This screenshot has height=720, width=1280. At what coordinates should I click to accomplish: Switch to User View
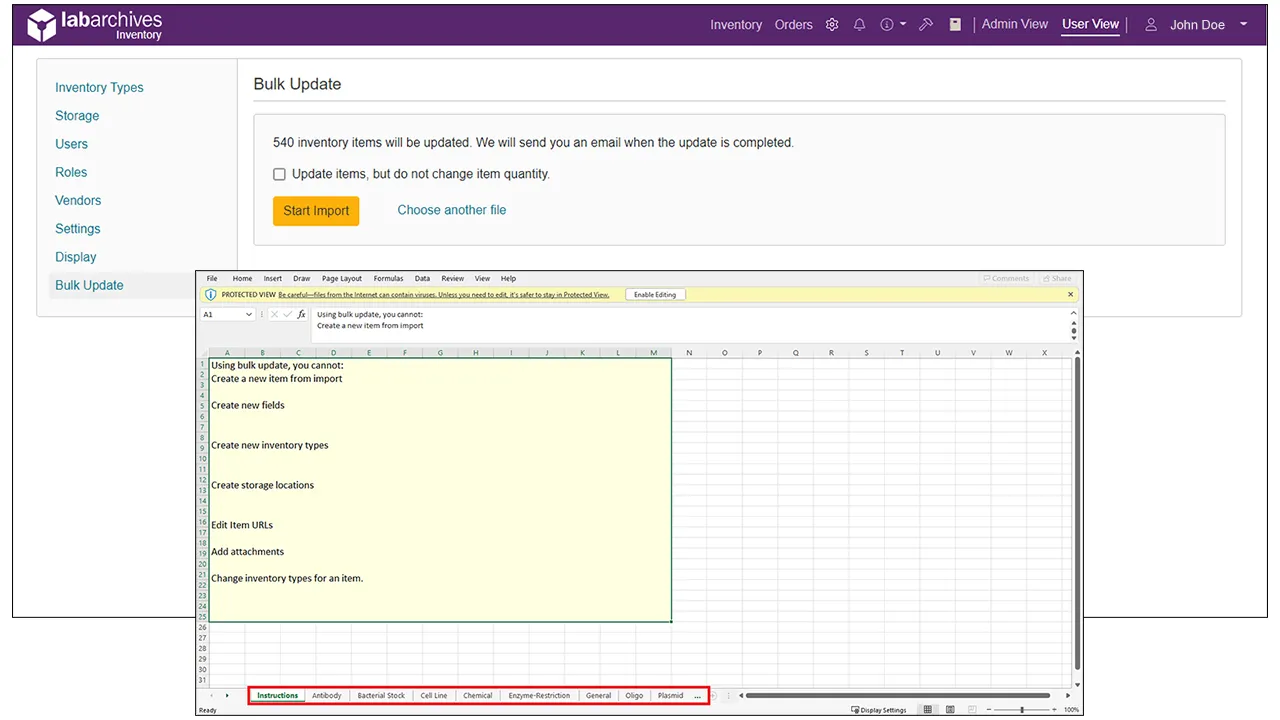point(1090,24)
